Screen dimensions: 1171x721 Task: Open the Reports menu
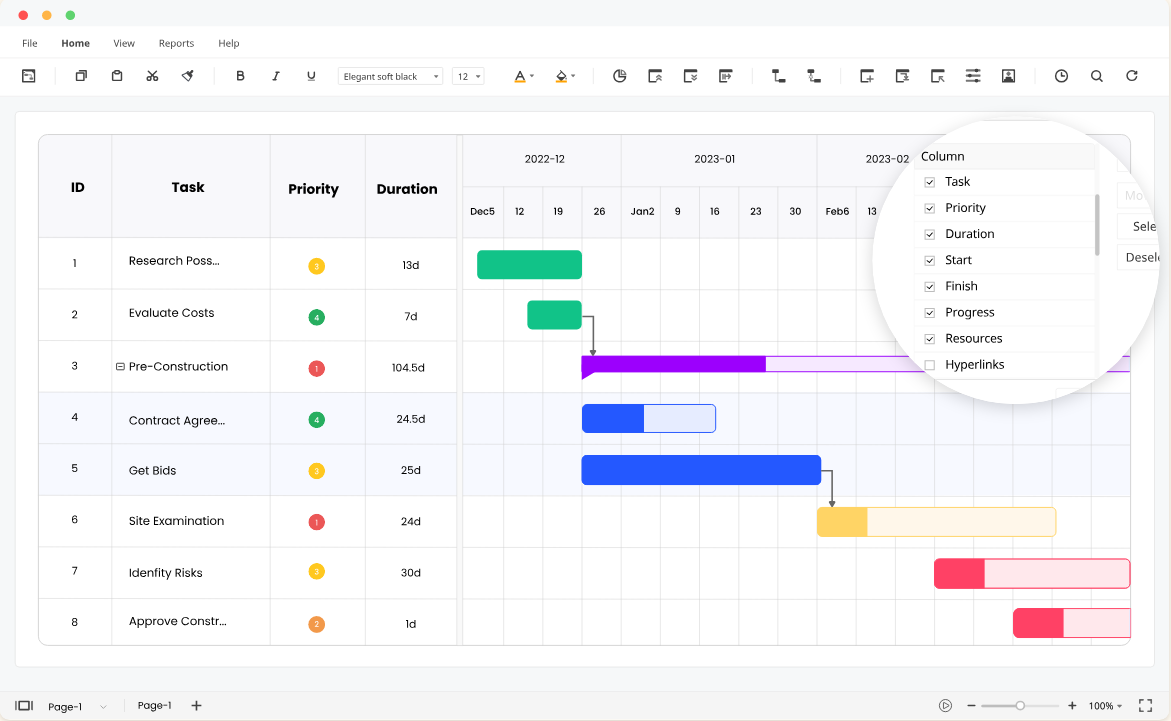[176, 43]
